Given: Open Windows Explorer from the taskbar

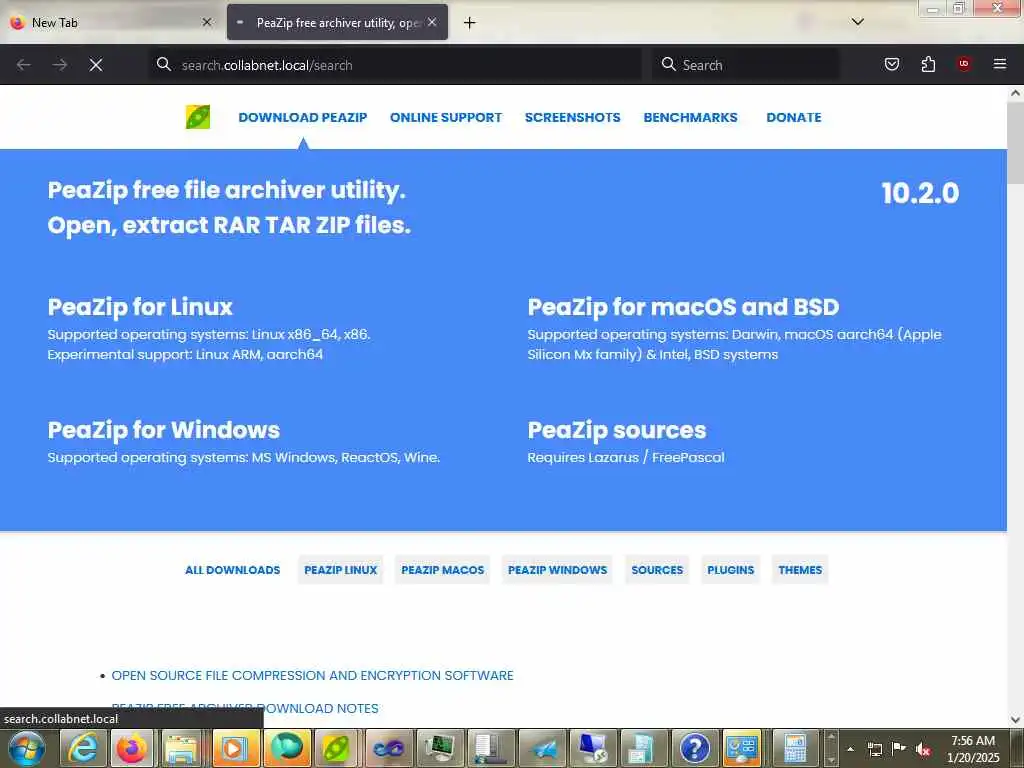Looking at the screenshot, I should coord(183,748).
